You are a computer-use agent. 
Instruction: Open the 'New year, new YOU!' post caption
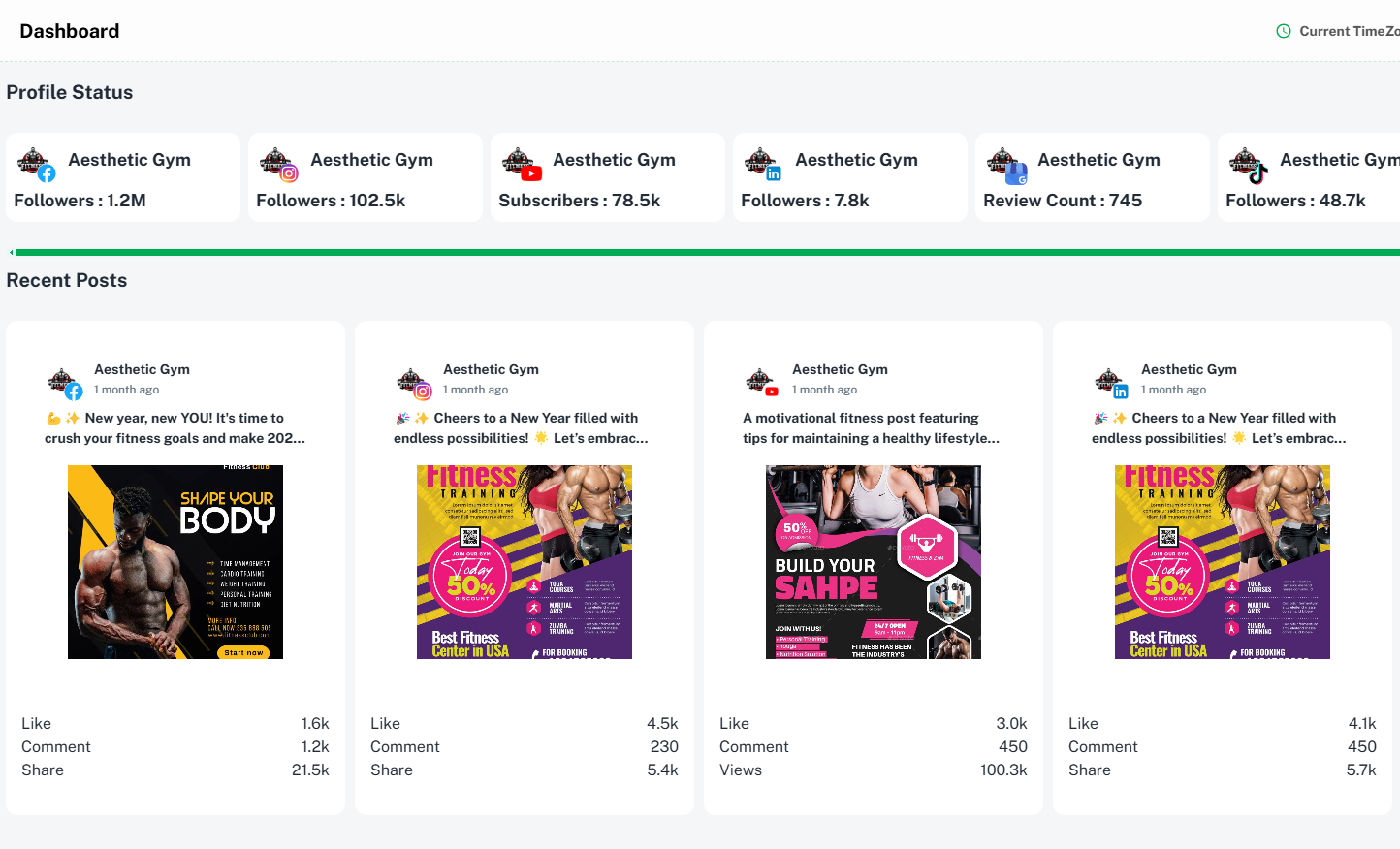tap(175, 428)
